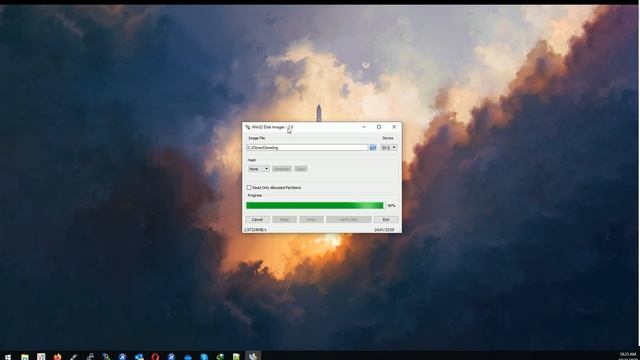Click the progress percentage value
Image resolution: width=640 pixels, height=360 pixels.
coord(391,206)
